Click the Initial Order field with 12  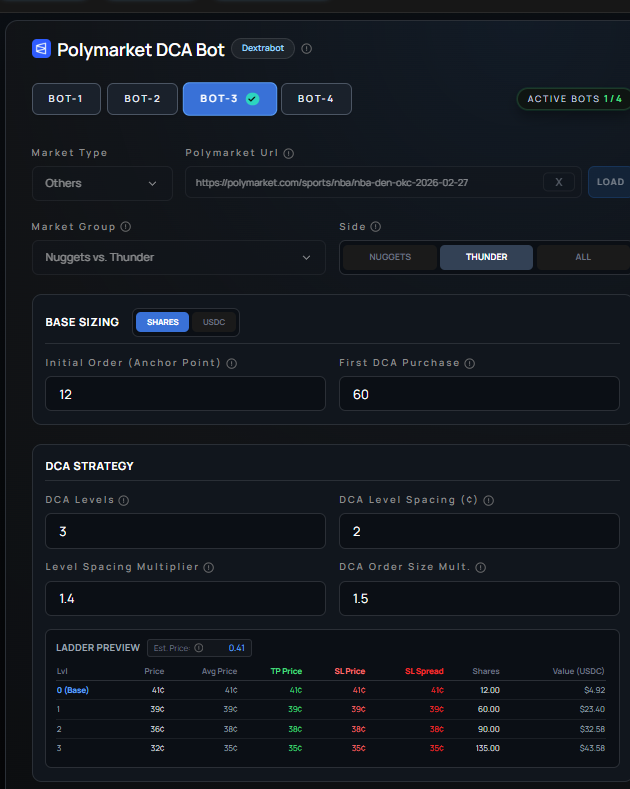click(185, 393)
